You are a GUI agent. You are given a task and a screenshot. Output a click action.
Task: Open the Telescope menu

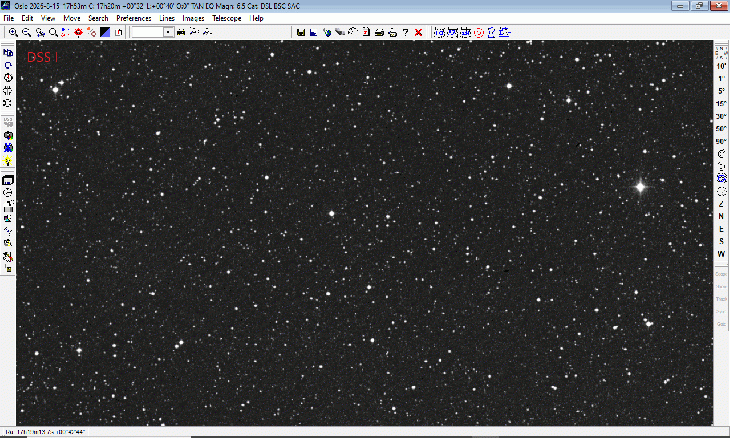227,18
